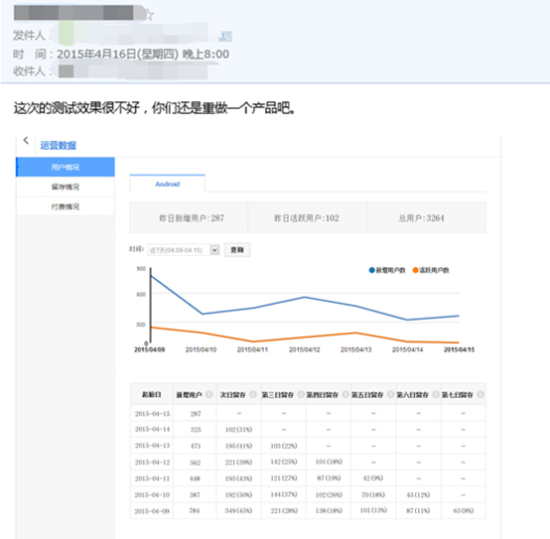Open the 时间 date range dropdown arrow
The width and height of the screenshot is (550, 539).
coord(215,250)
